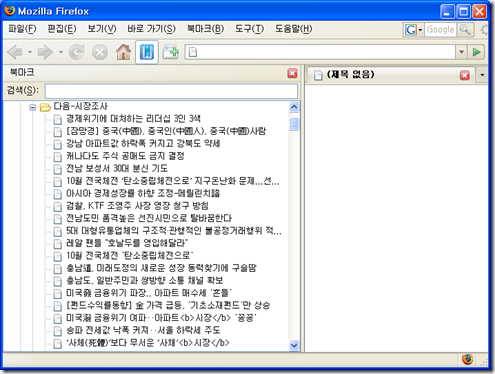Open bookmark 5대 대형유통업체의 구조적 관행적인

pos(174,231)
